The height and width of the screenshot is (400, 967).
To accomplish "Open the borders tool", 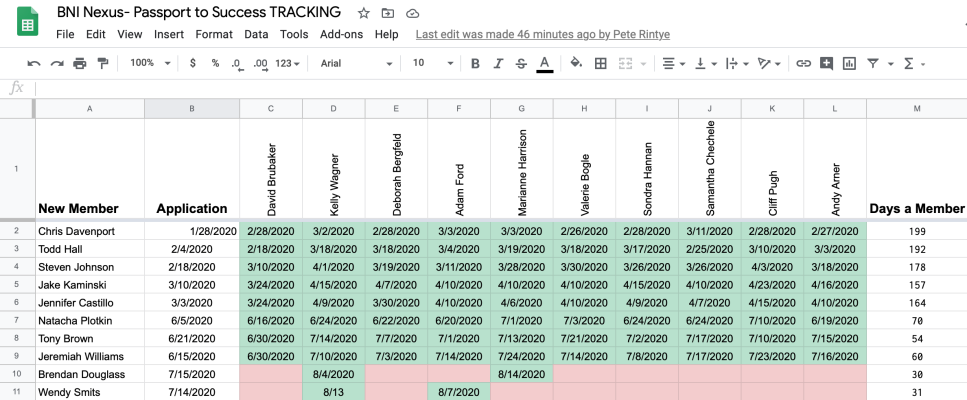I will pyautogui.click(x=601, y=63).
